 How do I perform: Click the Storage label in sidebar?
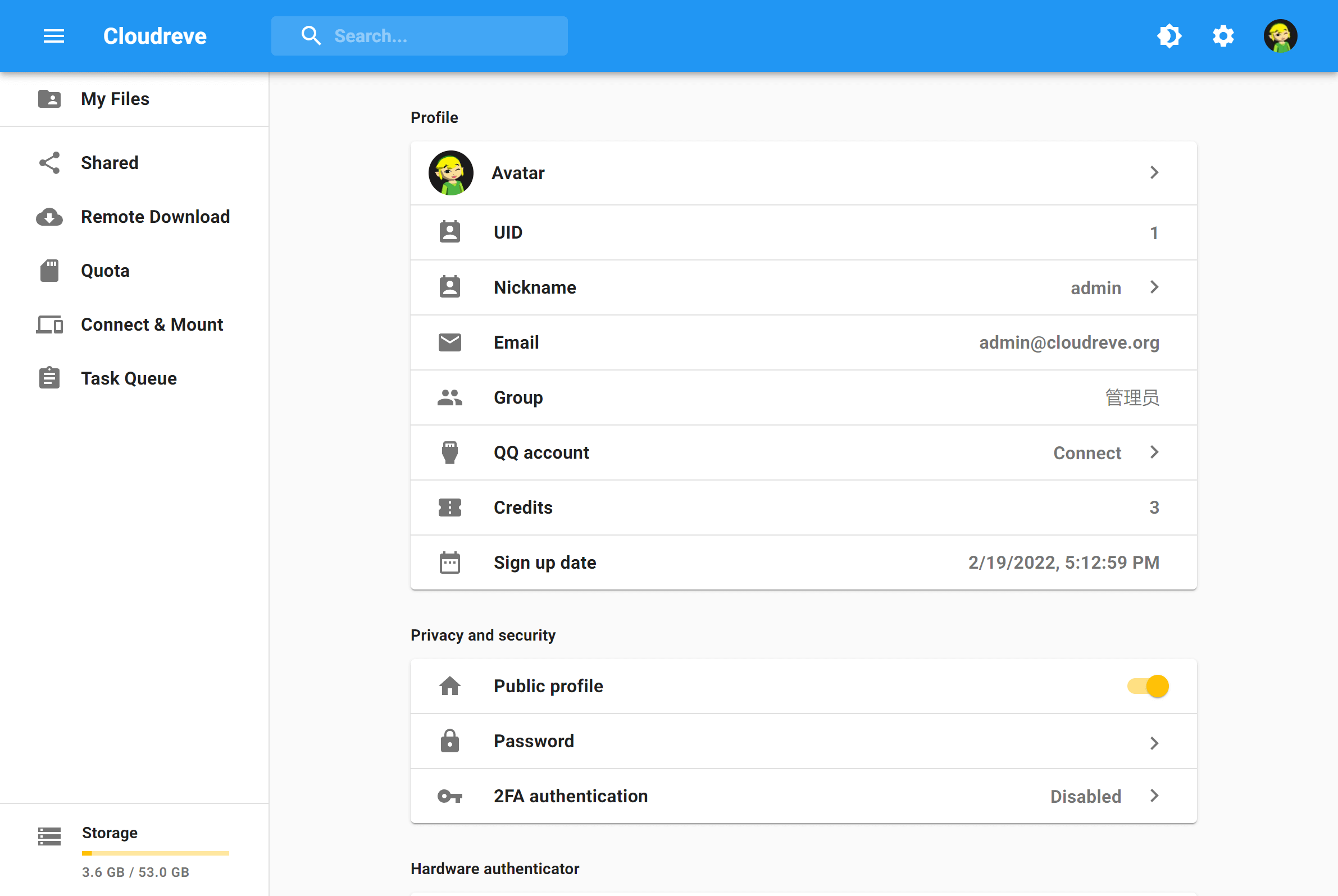pos(110,833)
